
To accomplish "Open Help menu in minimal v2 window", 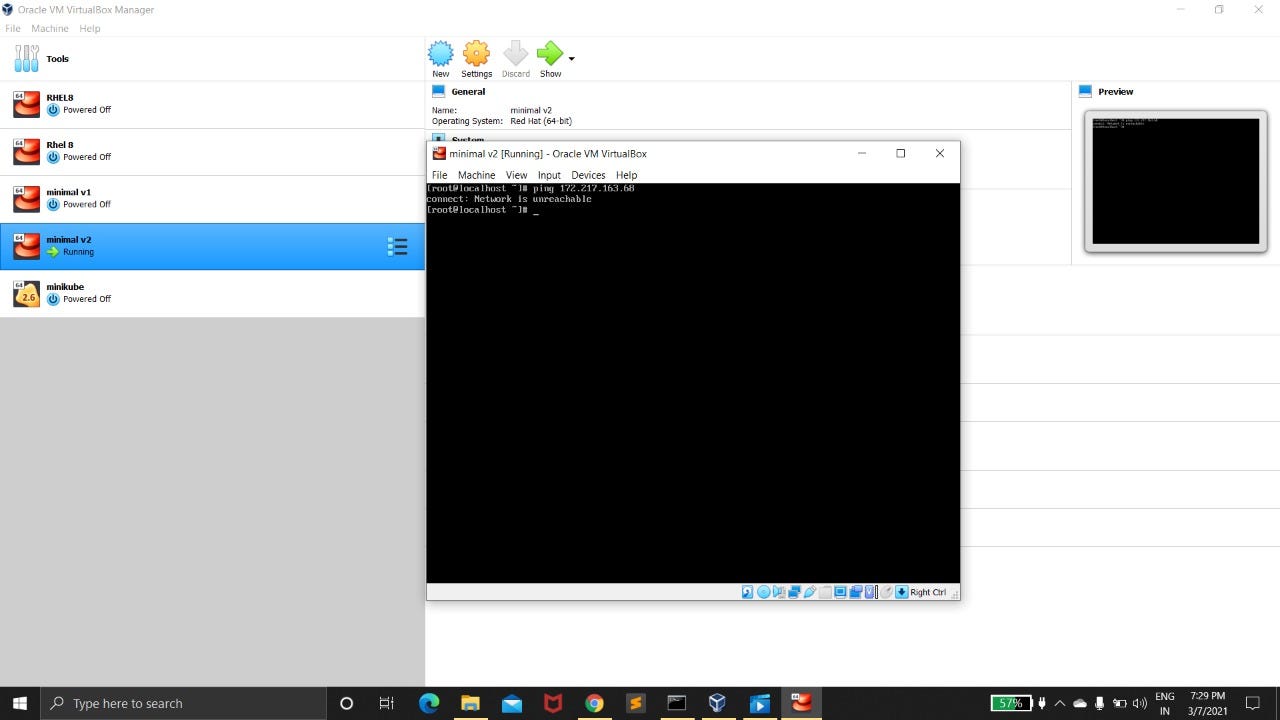I will 627,175.
